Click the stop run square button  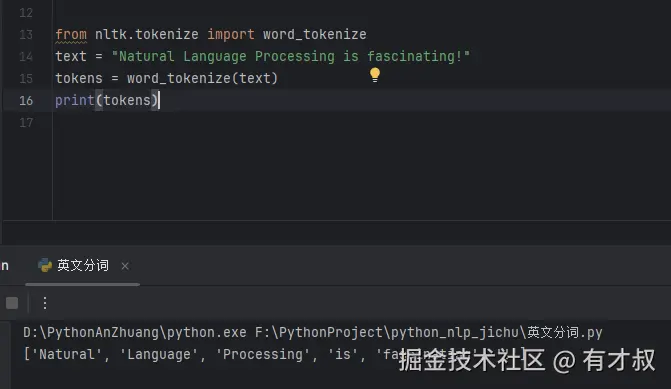pyautogui.click(x=12, y=303)
